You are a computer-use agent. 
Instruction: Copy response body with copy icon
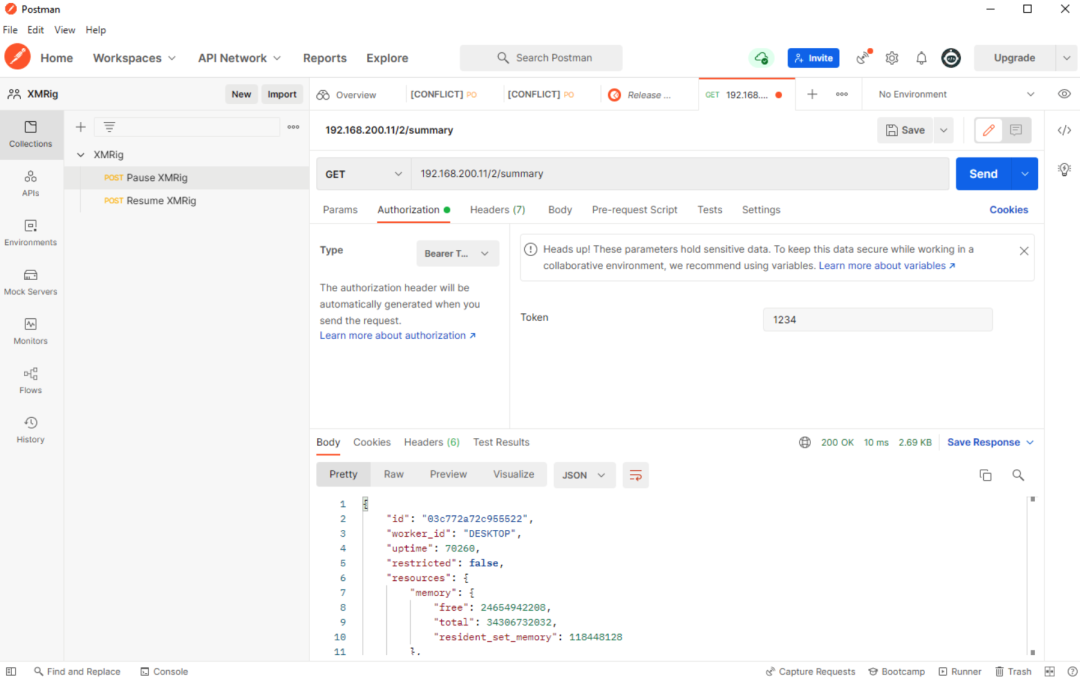[985, 475]
